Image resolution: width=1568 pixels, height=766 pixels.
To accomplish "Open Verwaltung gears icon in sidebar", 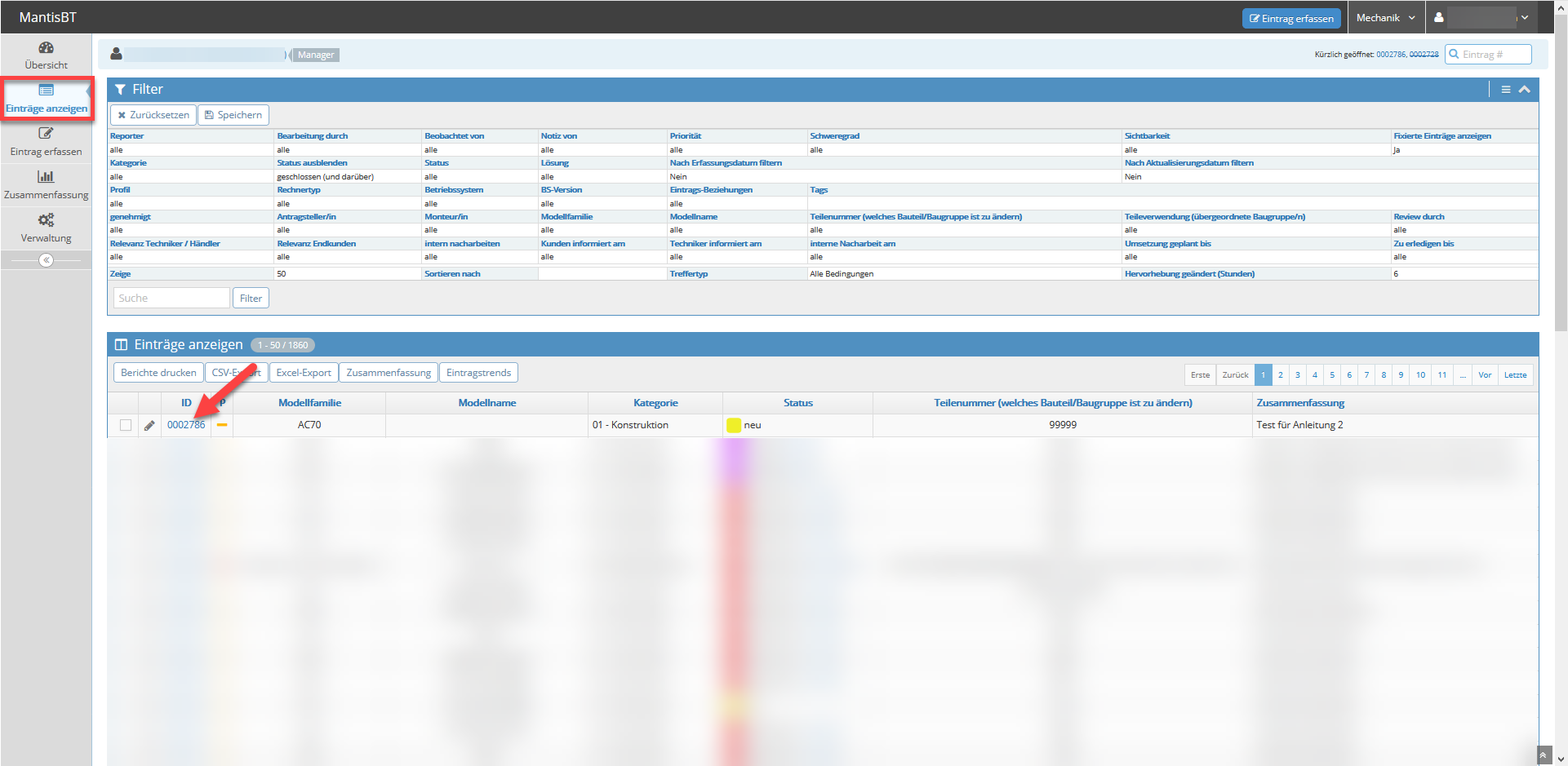I will coord(46,220).
